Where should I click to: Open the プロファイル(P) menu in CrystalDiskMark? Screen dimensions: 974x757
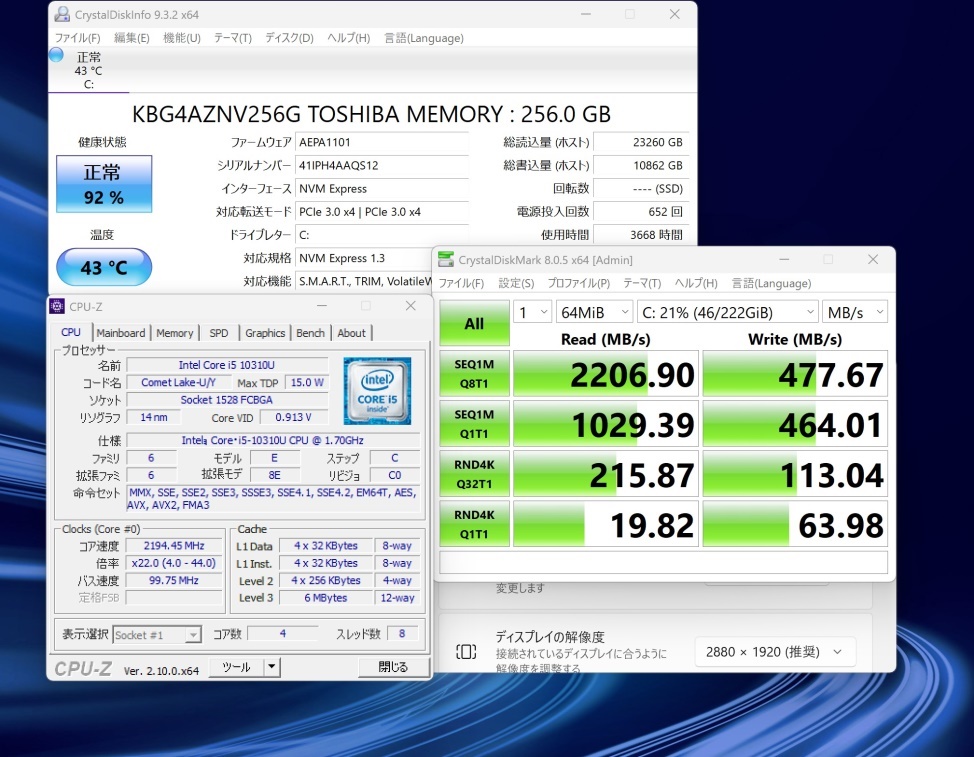coord(579,283)
